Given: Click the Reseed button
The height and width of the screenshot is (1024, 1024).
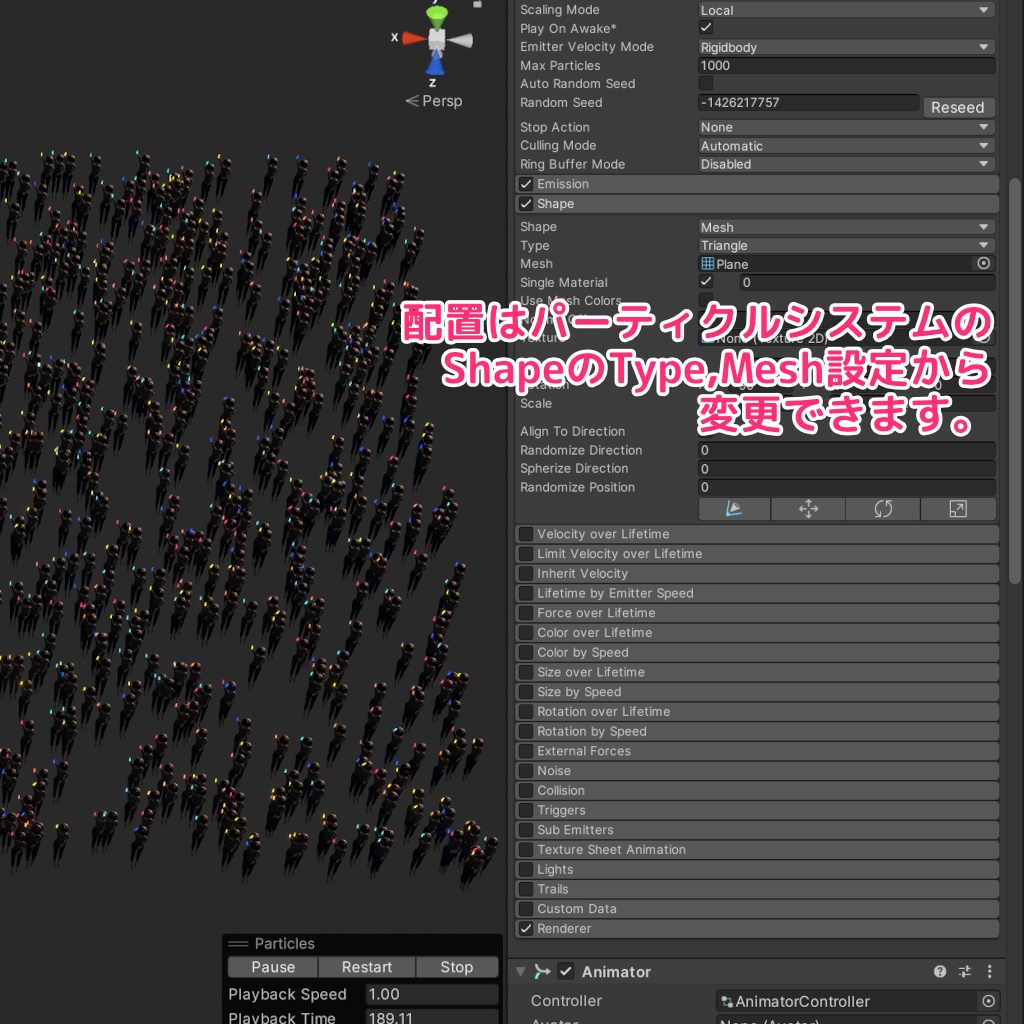Looking at the screenshot, I should (958, 106).
